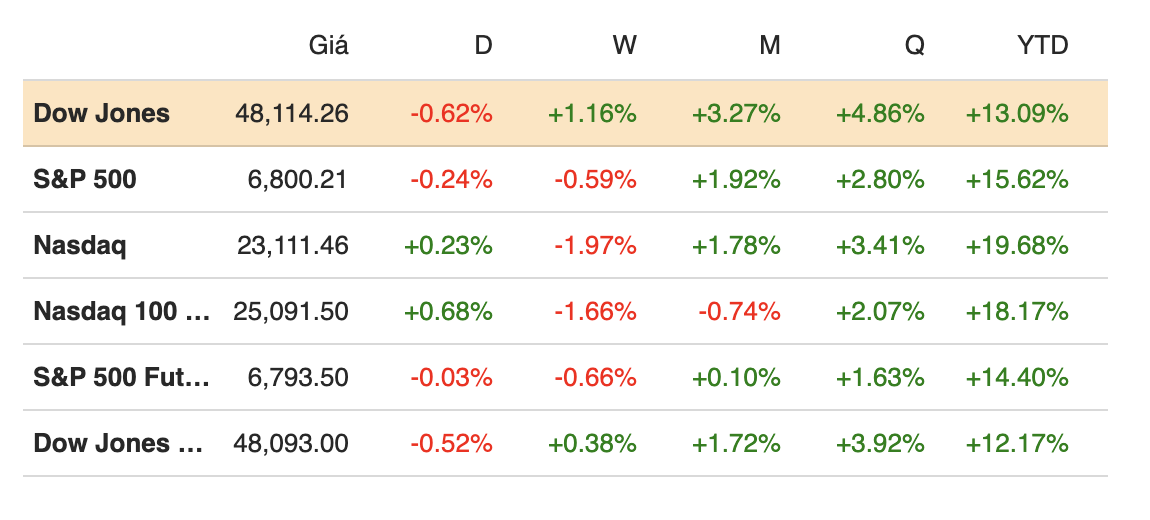Open the truncated Nasdaq 100 entry
This screenshot has width=1150, height=520.
pos(122,311)
